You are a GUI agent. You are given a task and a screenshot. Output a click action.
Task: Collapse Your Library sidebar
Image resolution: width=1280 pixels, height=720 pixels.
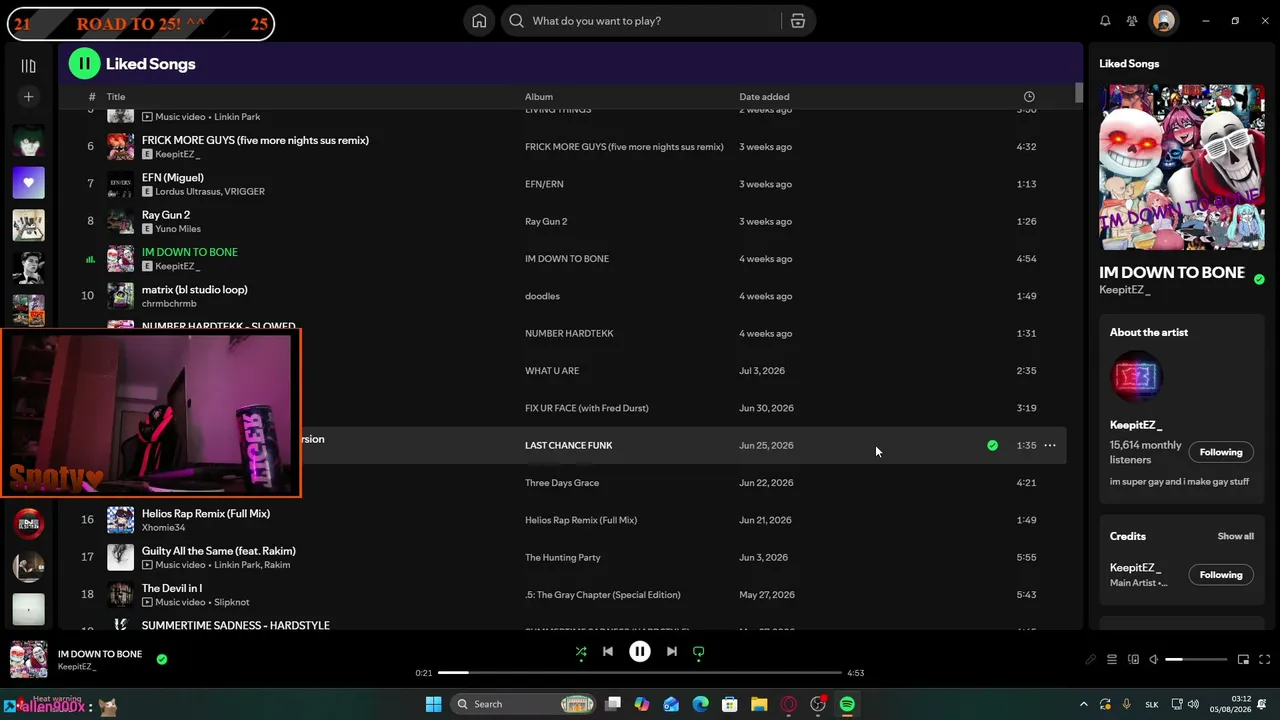click(x=28, y=66)
